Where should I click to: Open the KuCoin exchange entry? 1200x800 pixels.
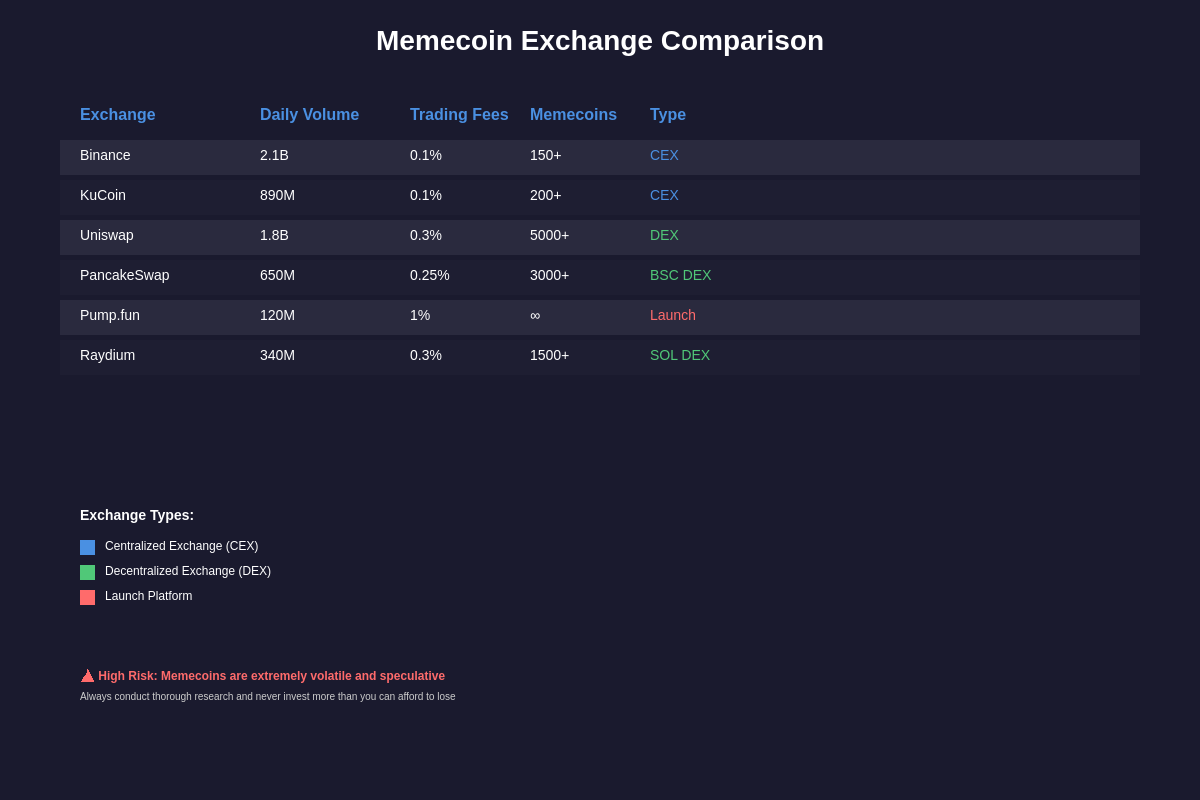(x=103, y=195)
